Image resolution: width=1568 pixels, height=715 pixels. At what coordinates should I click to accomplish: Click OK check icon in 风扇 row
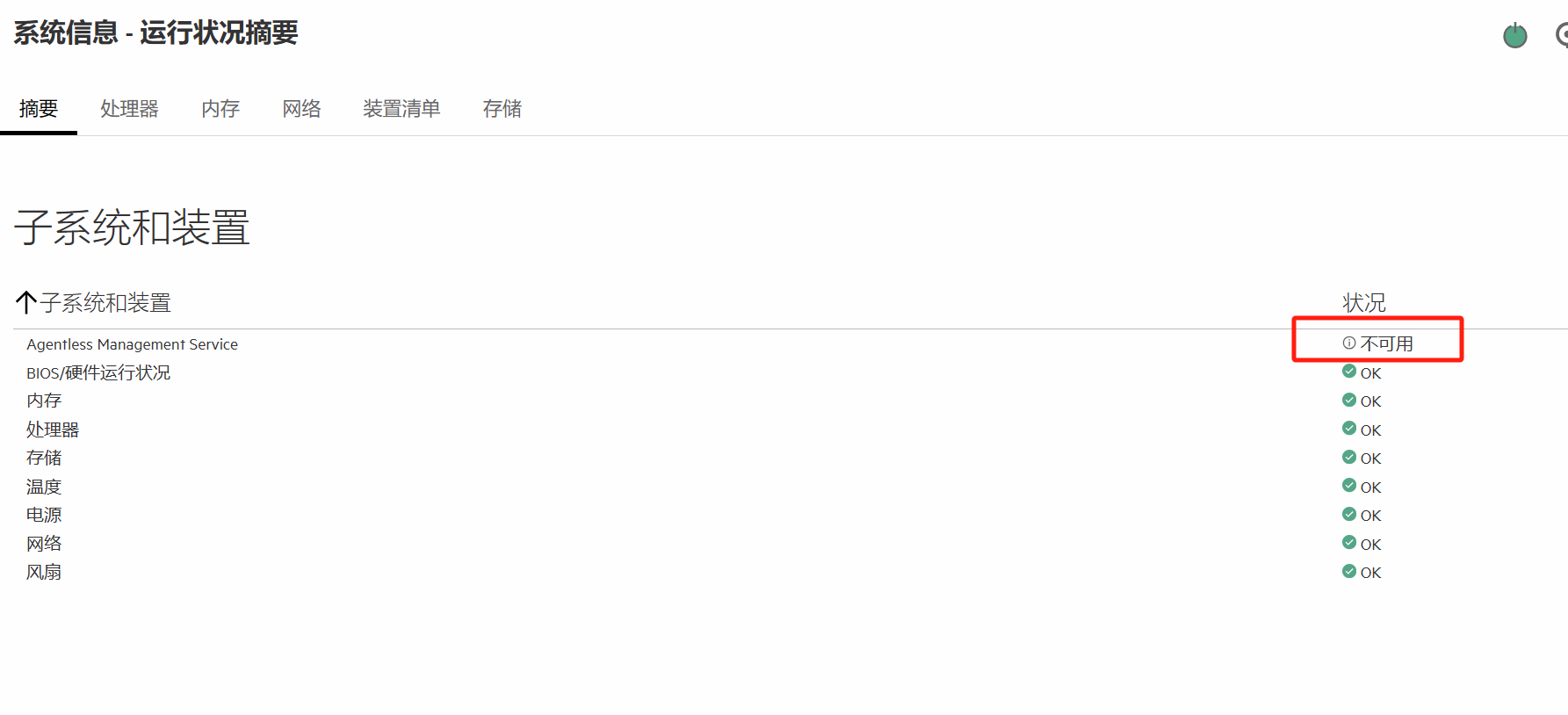[x=1349, y=571]
